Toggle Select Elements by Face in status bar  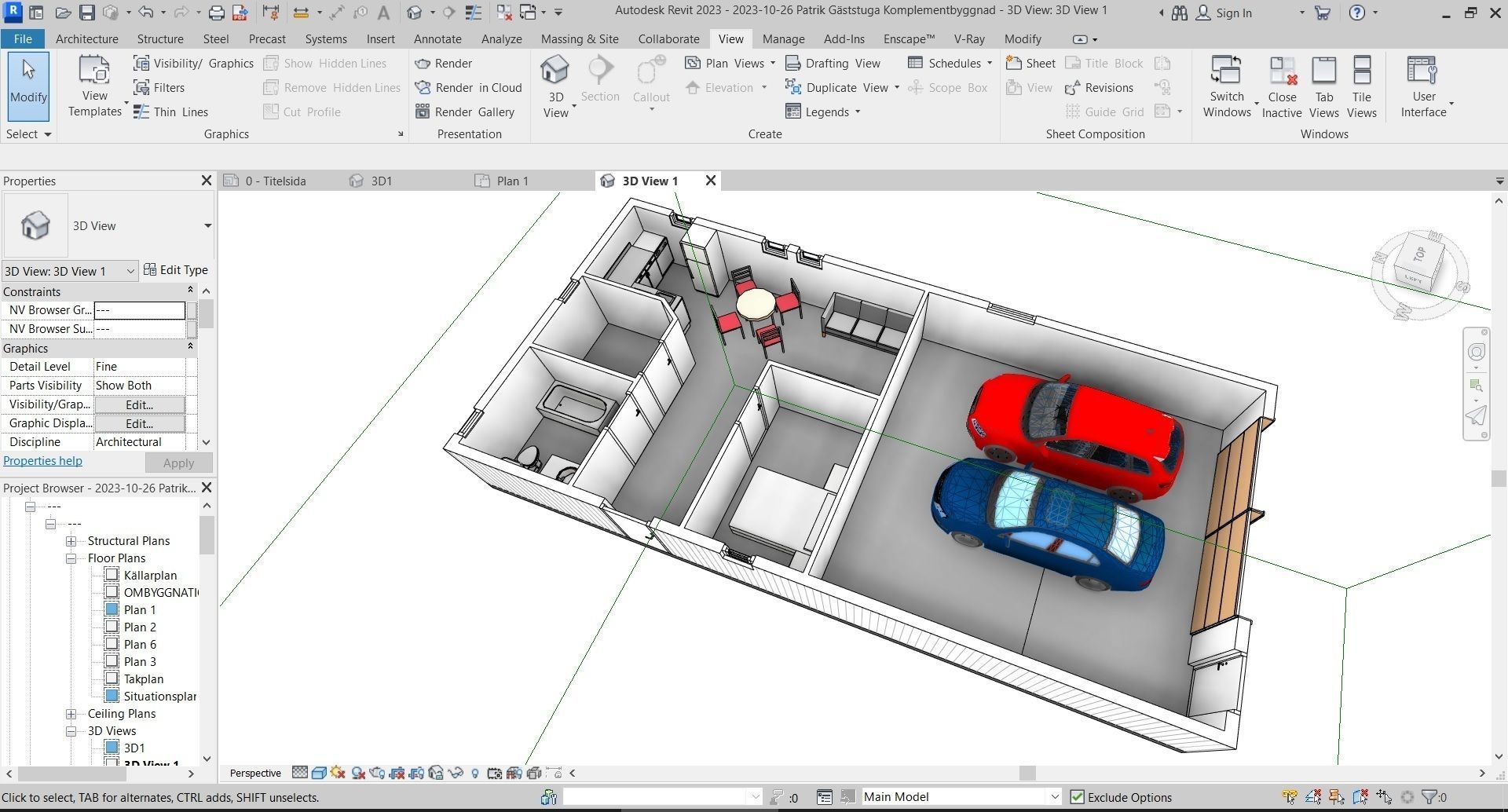coord(1360,797)
